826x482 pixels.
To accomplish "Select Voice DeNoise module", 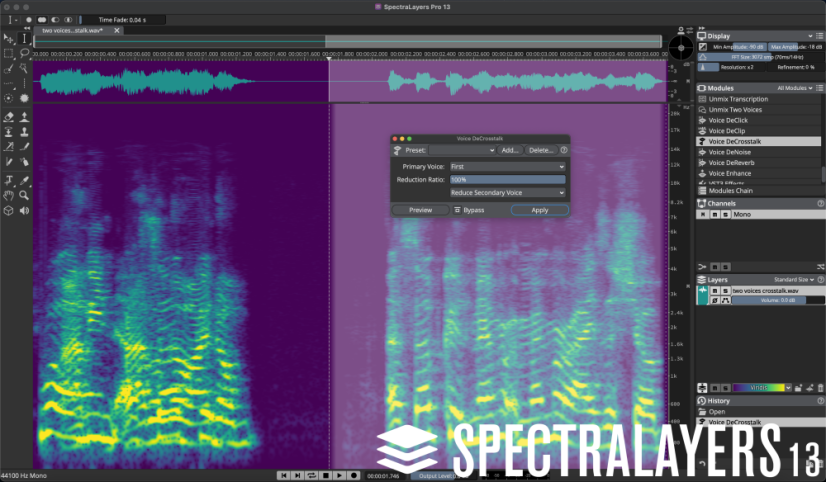I will (759, 152).
